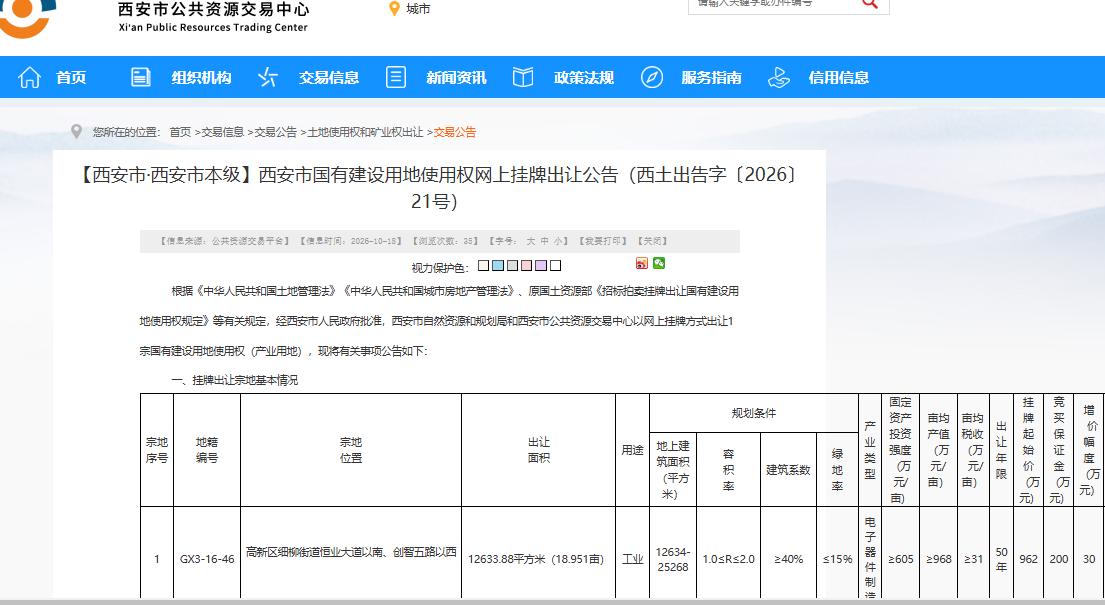Viewport: 1105px width, 605px height.
Task: Click the heading 一、挂牌出让宗地基本情况
Action: click(x=235, y=380)
